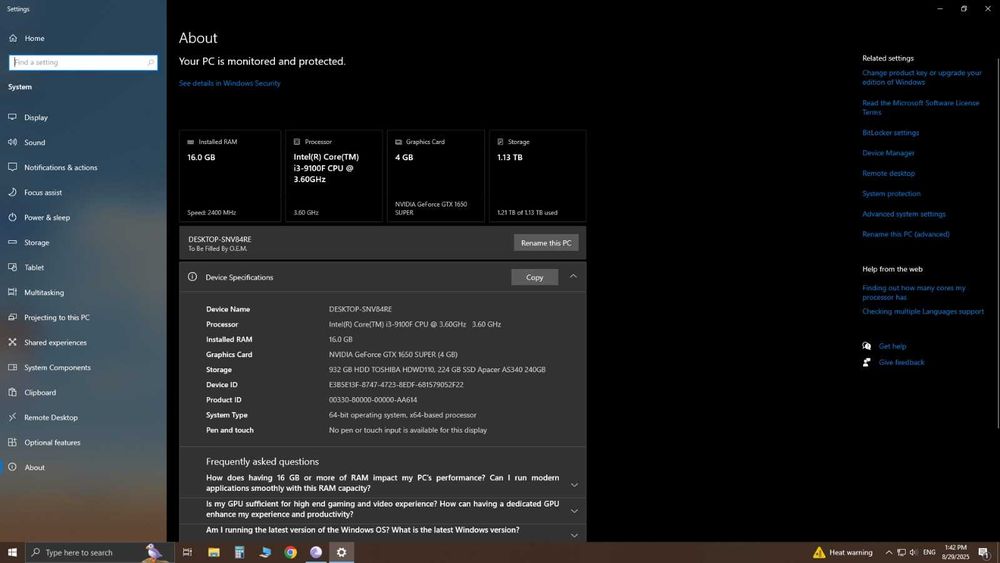The height and width of the screenshot is (563, 1000).
Task: Click the Get help chat icon
Action: coord(867,346)
